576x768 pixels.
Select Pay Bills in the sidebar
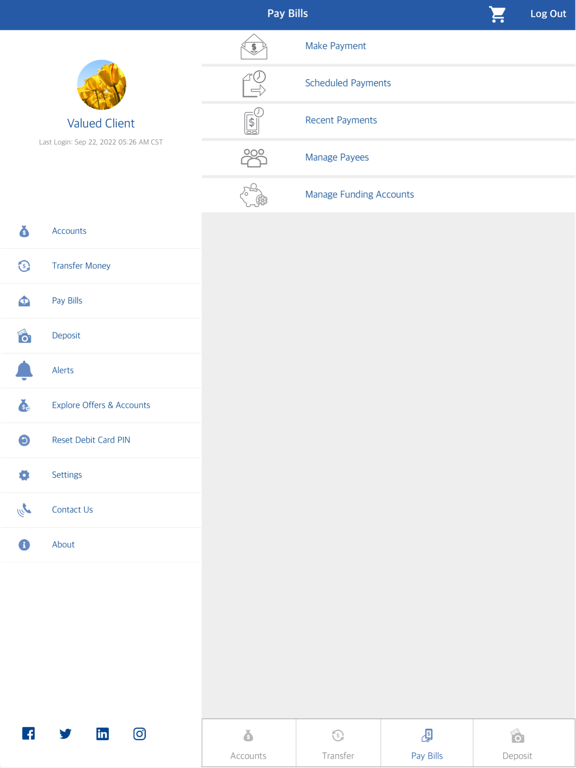(101, 301)
